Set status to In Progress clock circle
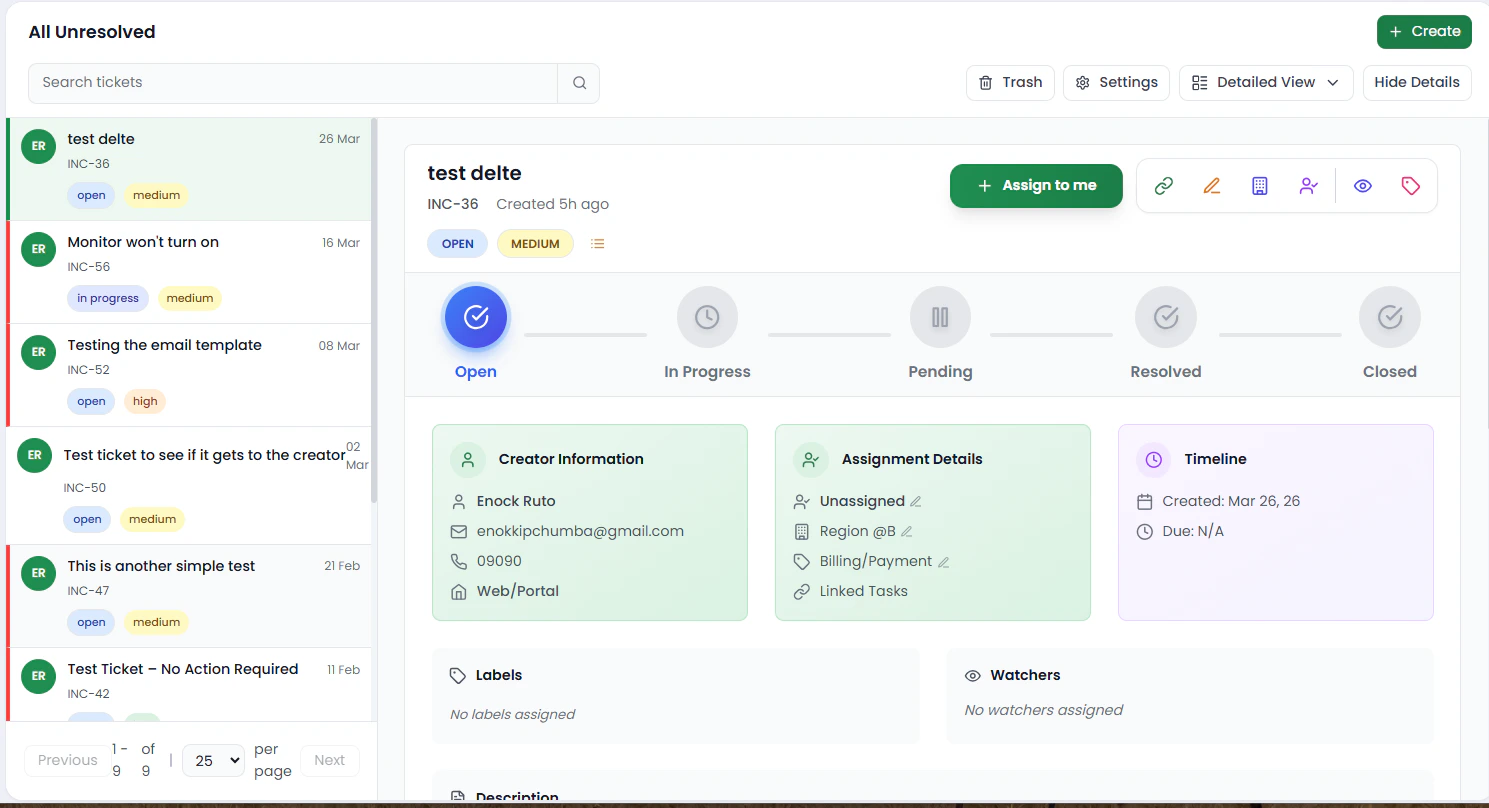 point(707,317)
